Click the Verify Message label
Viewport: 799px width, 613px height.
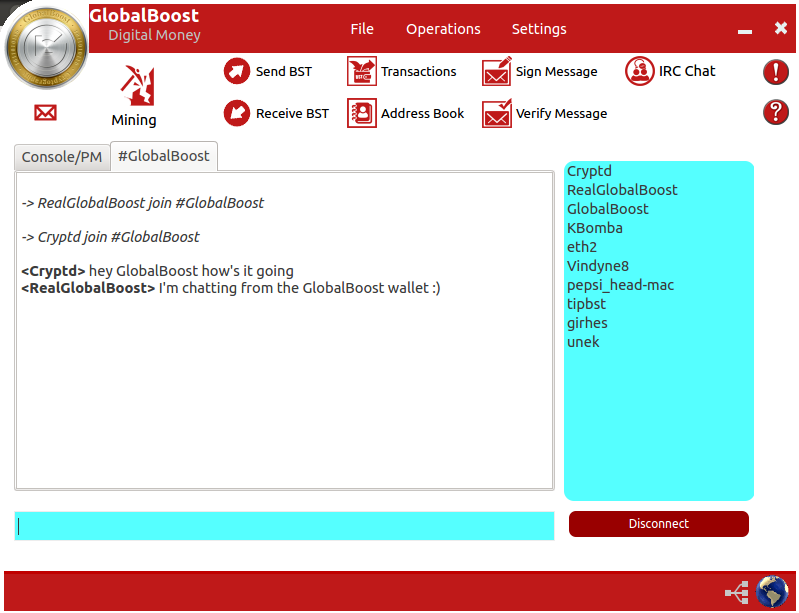pyautogui.click(x=561, y=114)
